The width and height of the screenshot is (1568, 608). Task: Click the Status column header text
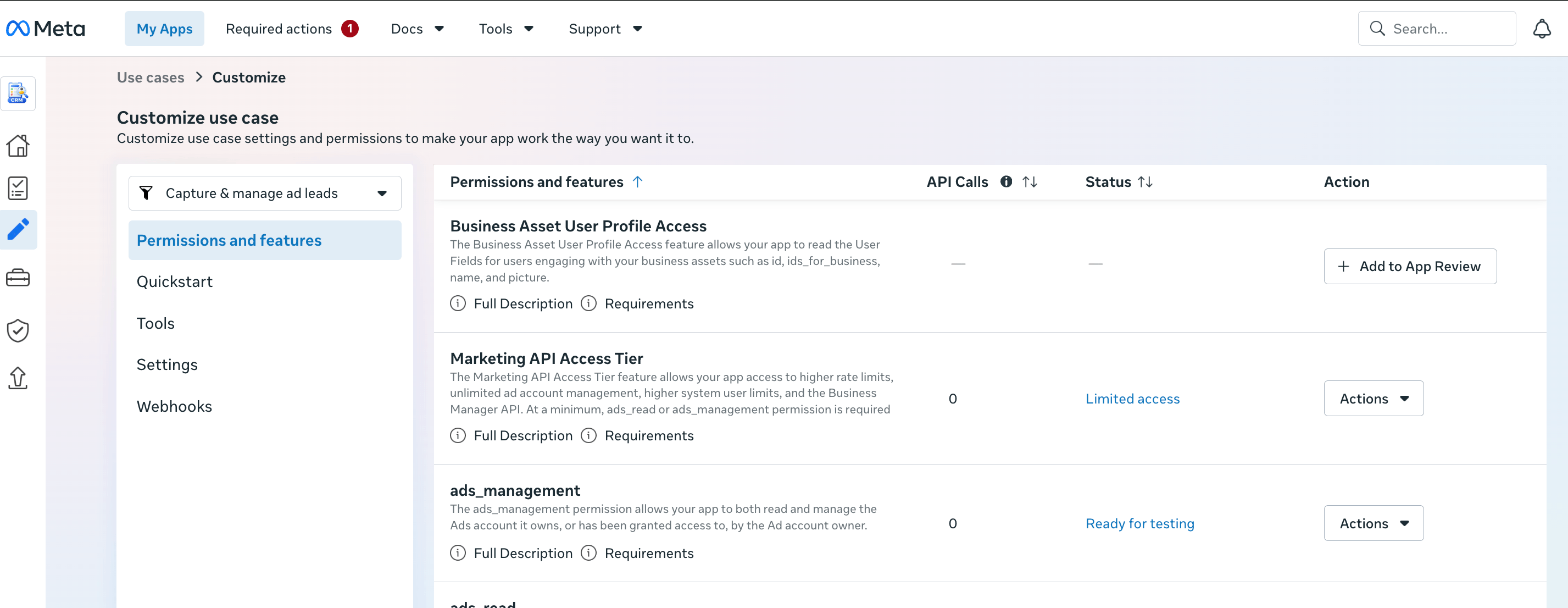coord(1108,181)
